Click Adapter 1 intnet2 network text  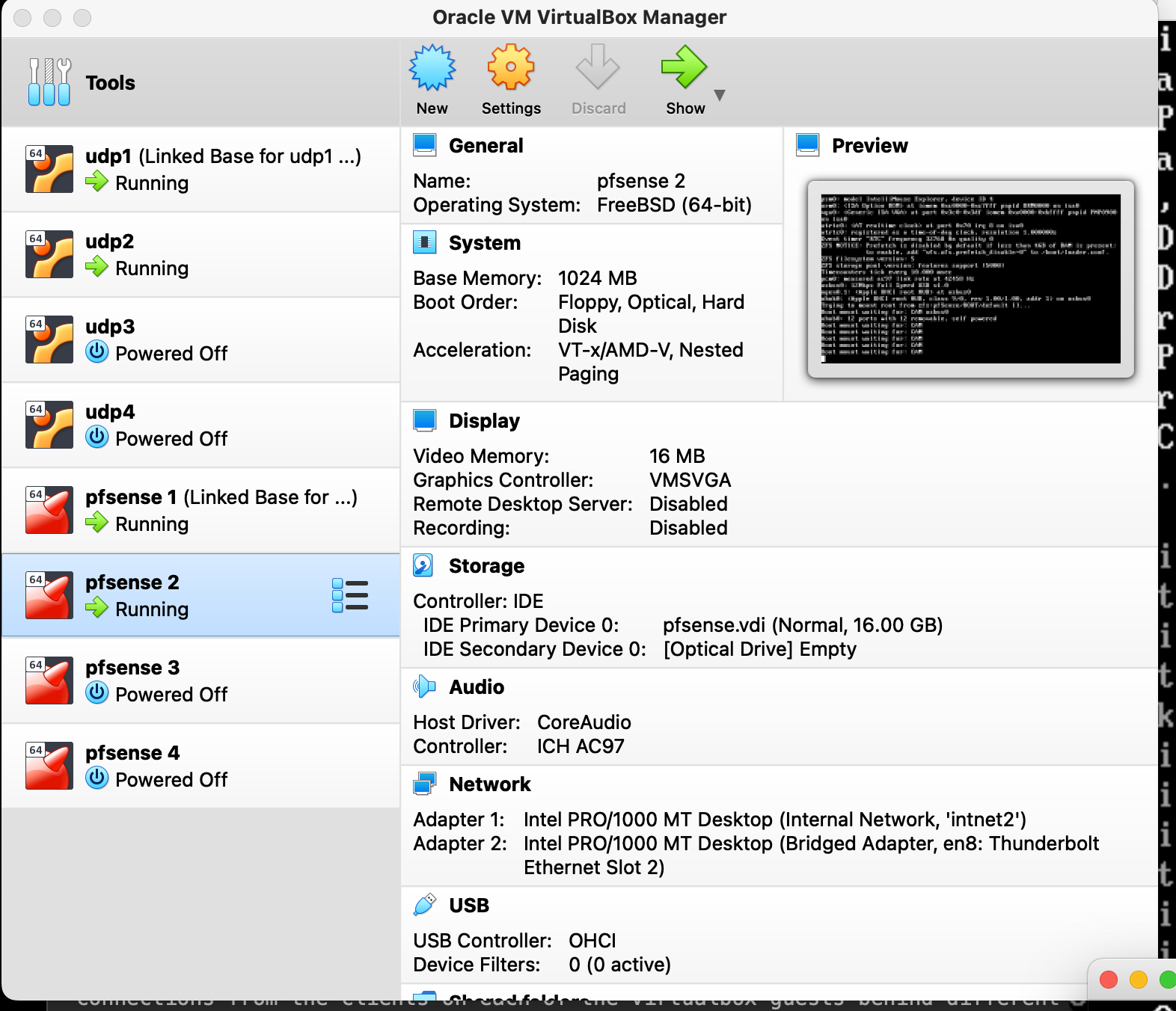coord(775,820)
